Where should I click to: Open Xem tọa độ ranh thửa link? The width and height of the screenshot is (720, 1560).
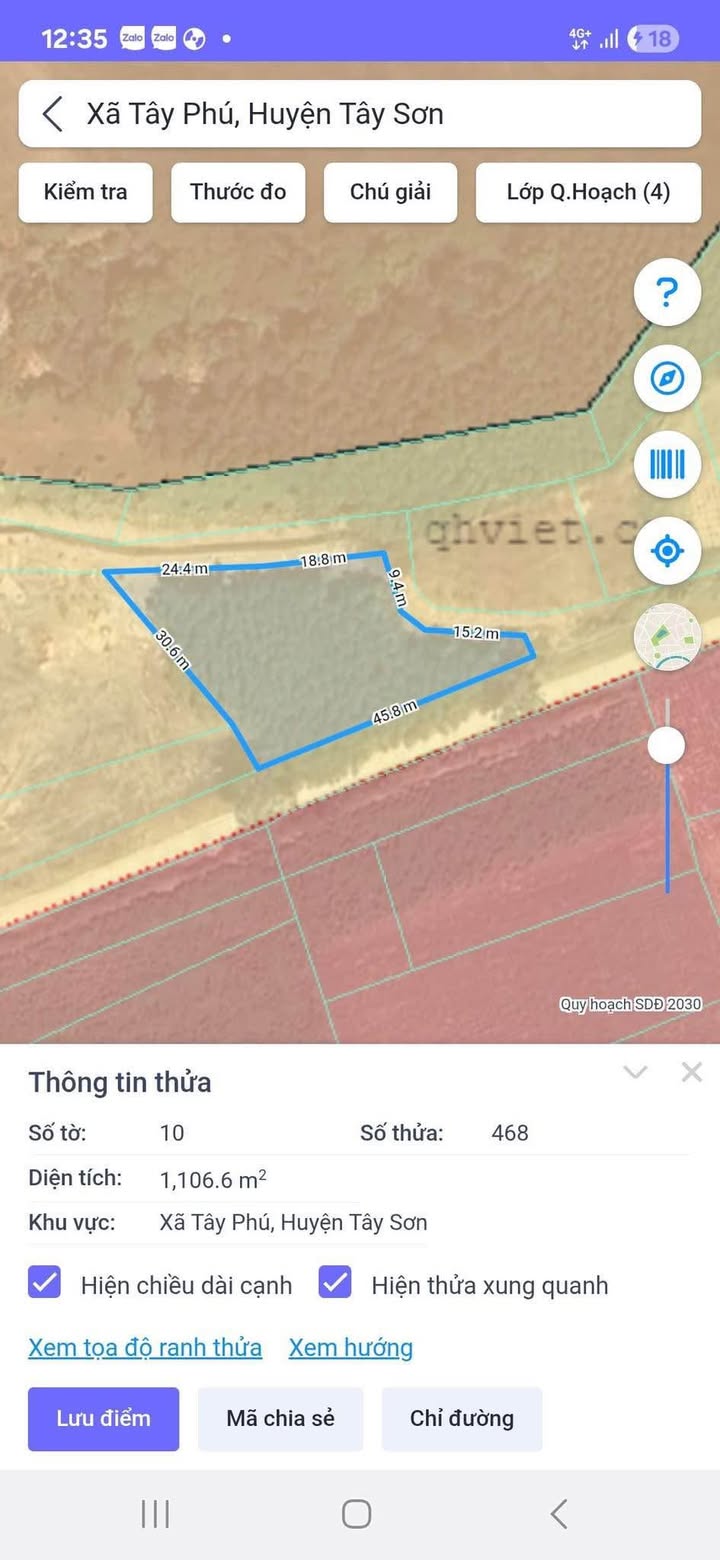145,1348
